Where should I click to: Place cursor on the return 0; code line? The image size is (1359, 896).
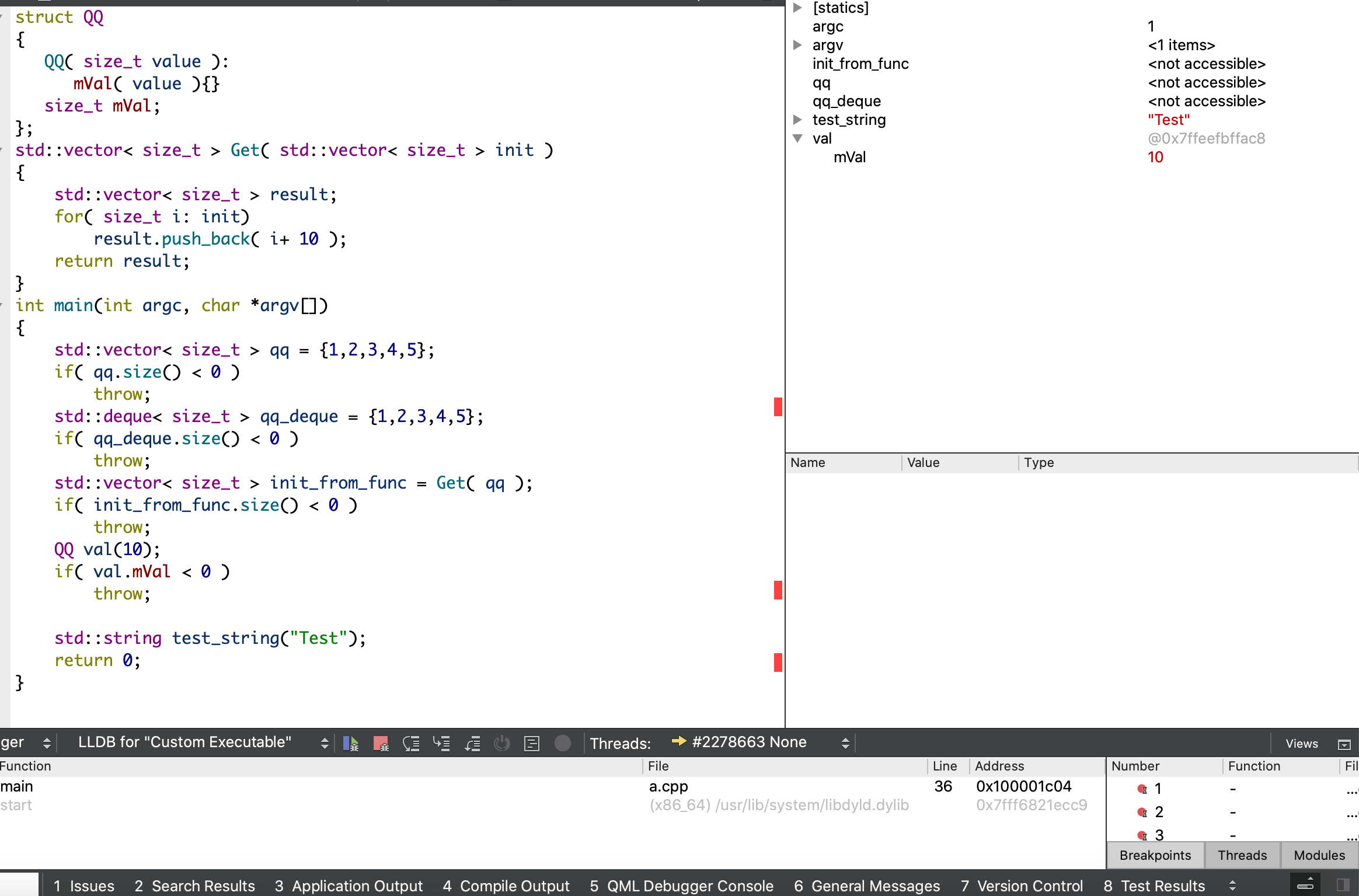tap(97, 660)
